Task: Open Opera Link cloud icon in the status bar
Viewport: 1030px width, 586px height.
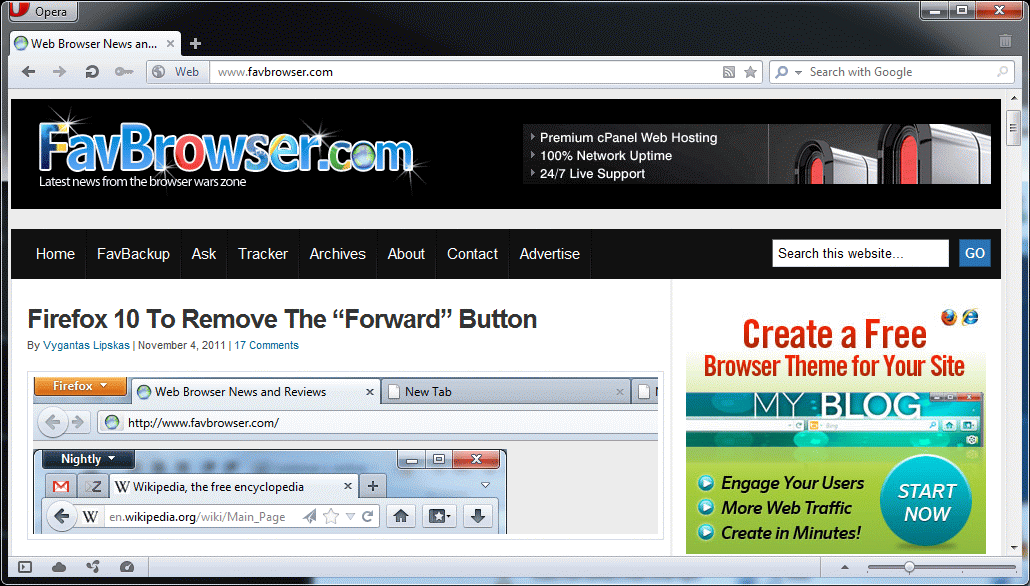Action: tap(59, 567)
